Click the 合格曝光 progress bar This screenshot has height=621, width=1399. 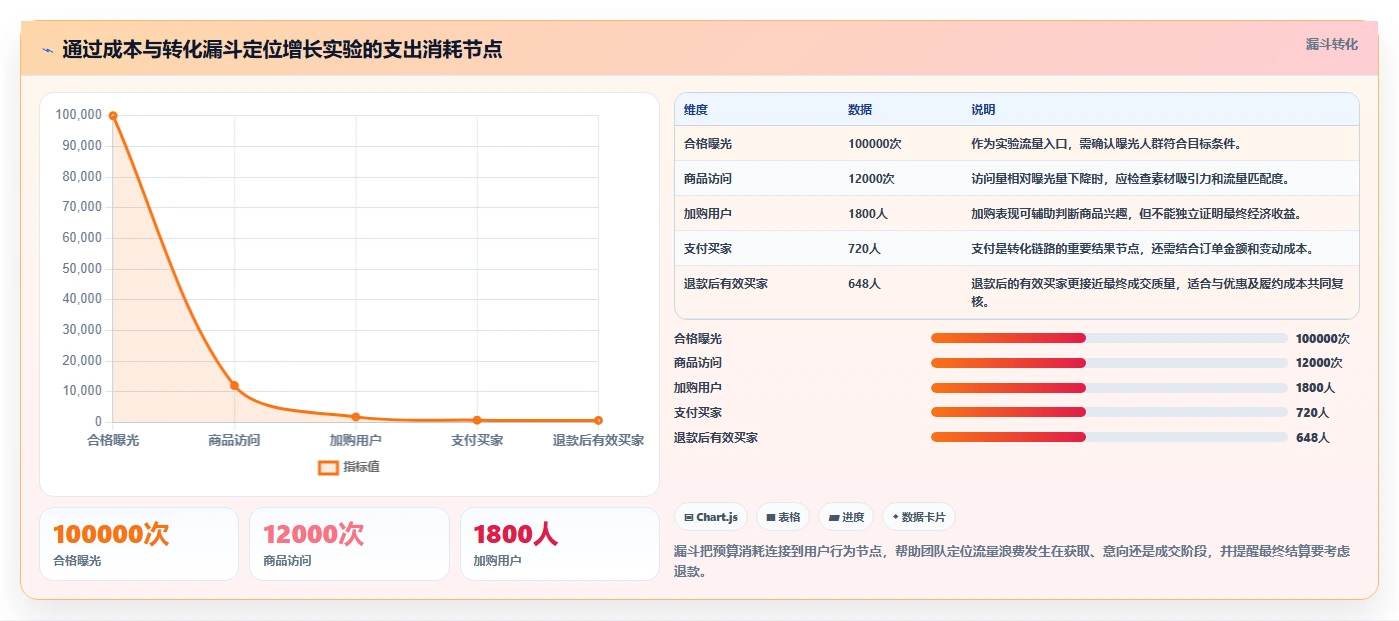click(1109, 338)
